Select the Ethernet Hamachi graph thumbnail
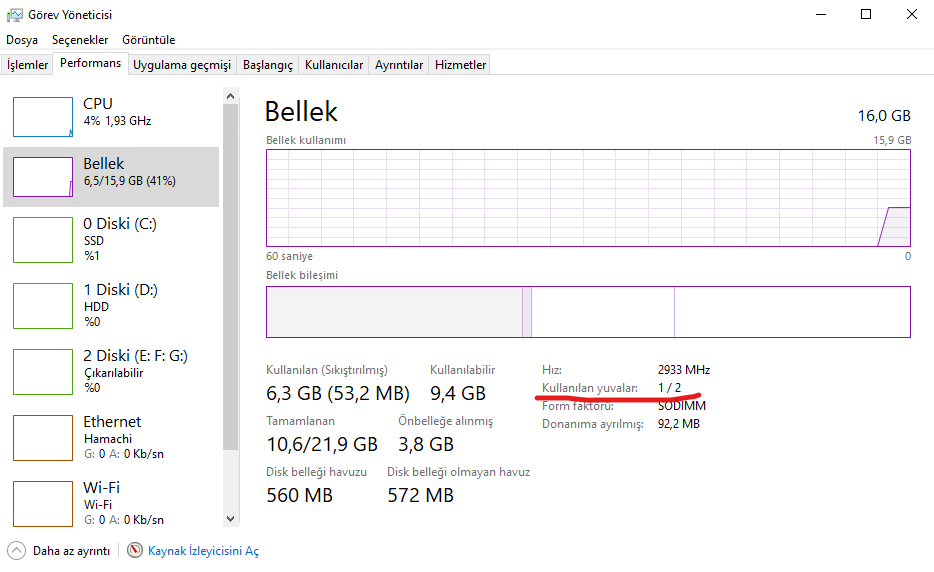 [x=43, y=437]
